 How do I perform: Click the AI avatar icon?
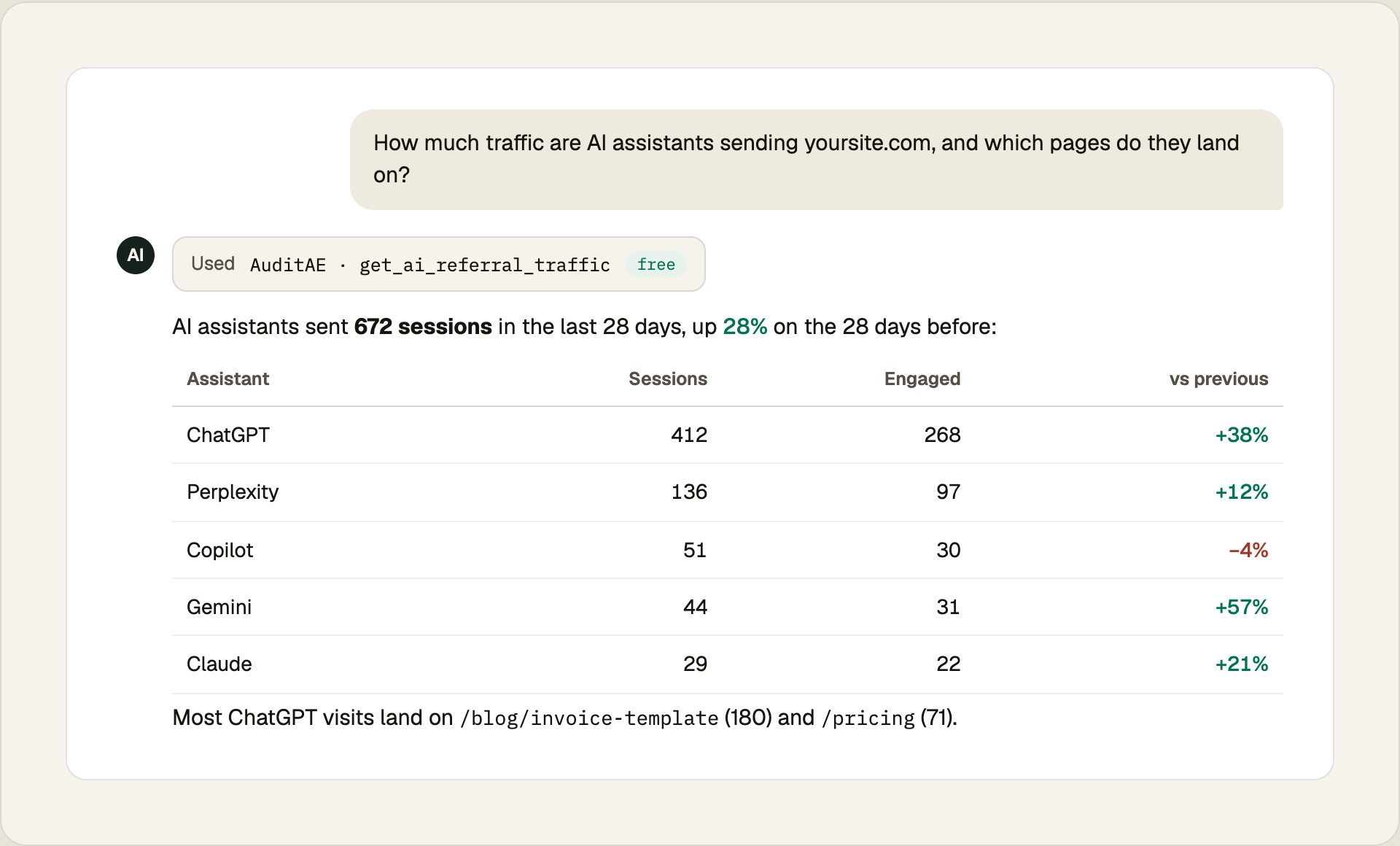click(136, 255)
